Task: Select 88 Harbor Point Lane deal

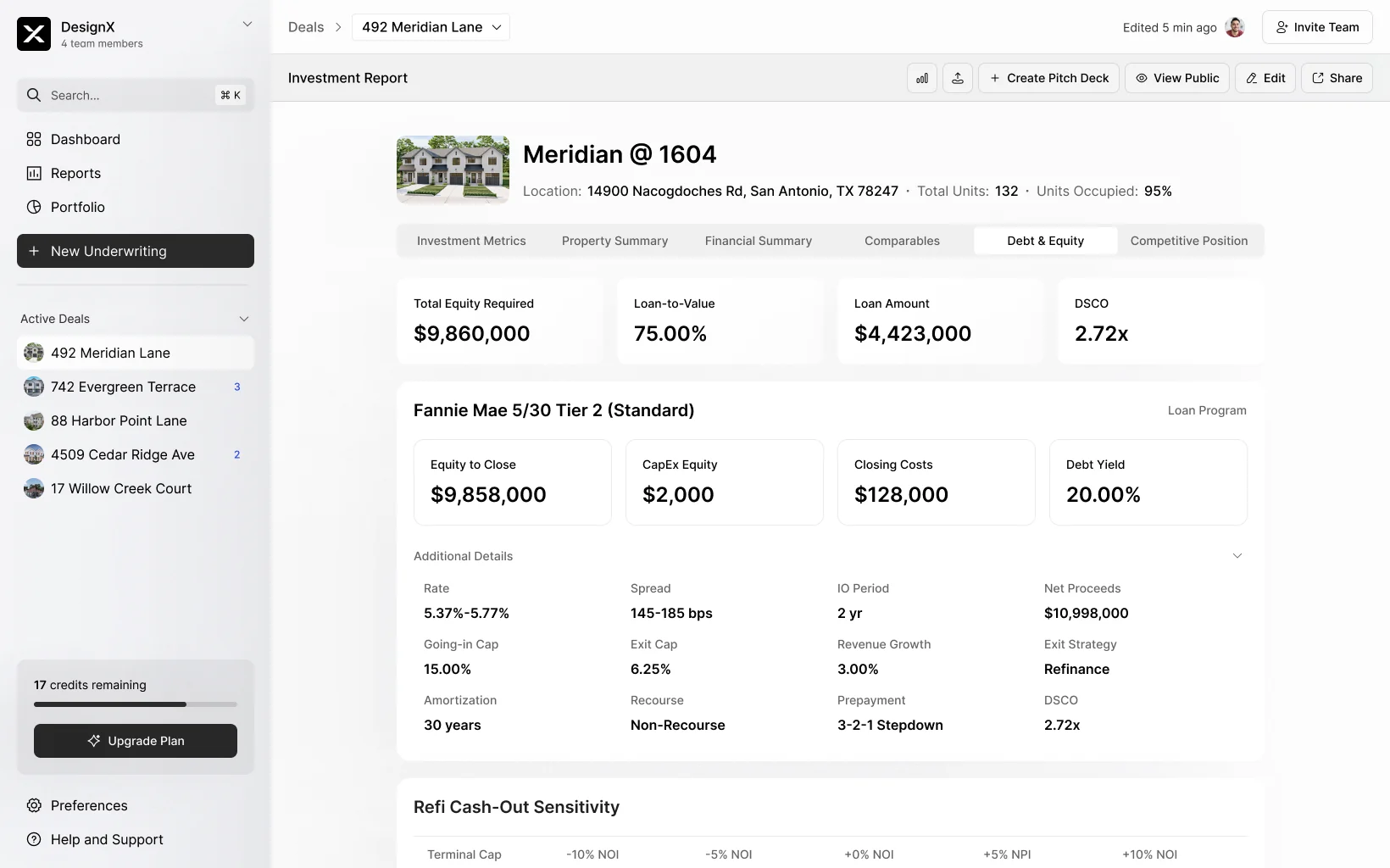Action: coord(136,420)
